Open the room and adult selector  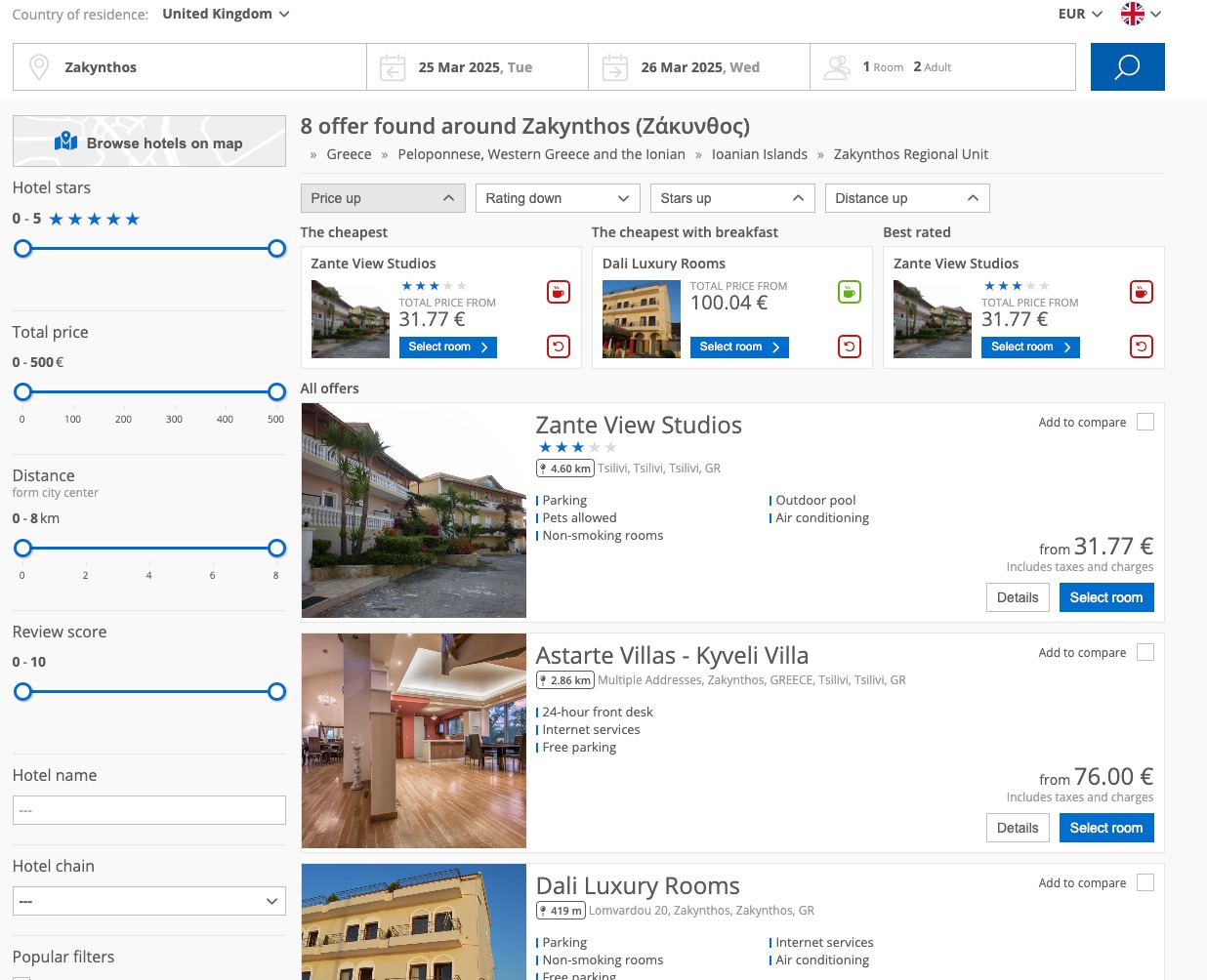pos(943,67)
